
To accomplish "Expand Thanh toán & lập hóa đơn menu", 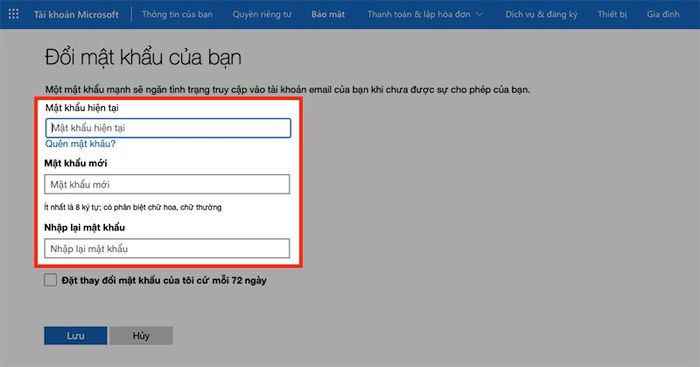I will coord(425,14).
